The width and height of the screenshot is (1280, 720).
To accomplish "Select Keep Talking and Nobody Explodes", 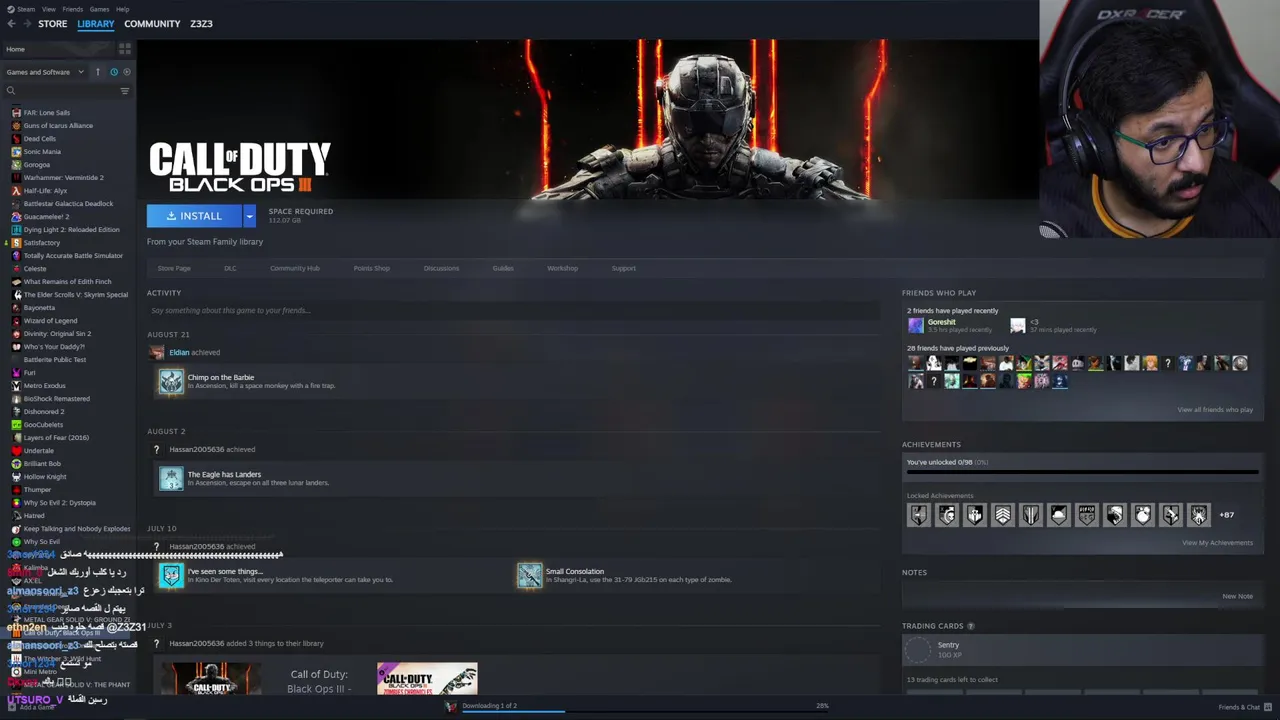I will tap(76, 529).
